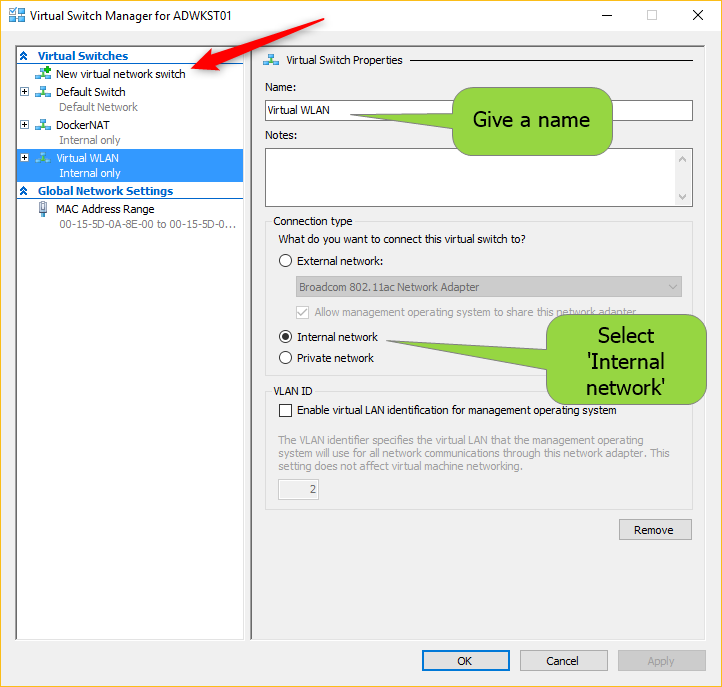
Task: Select the Default Switch entry
Action: pos(91,92)
